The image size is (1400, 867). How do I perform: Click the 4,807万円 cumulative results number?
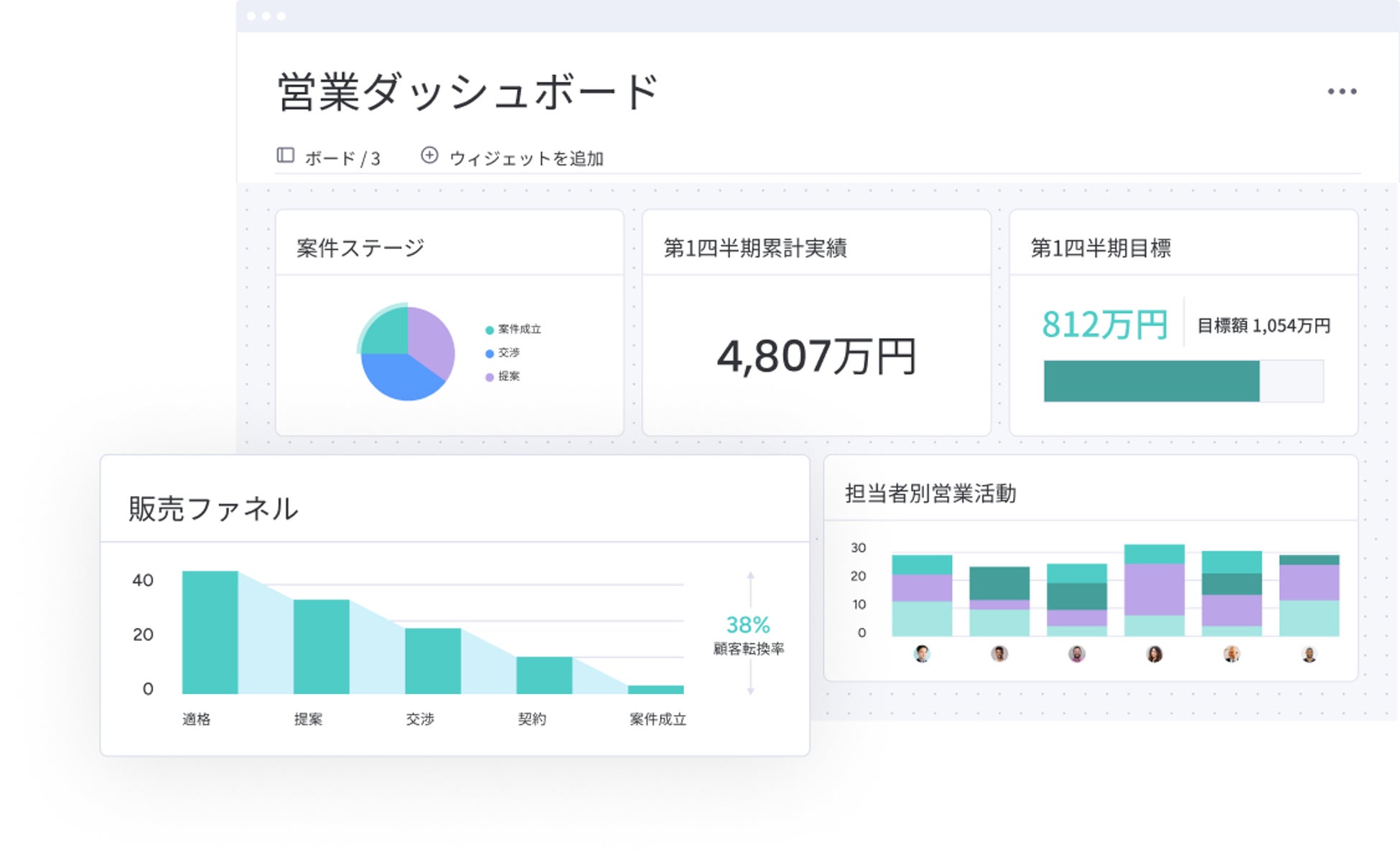[x=816, y=356]
